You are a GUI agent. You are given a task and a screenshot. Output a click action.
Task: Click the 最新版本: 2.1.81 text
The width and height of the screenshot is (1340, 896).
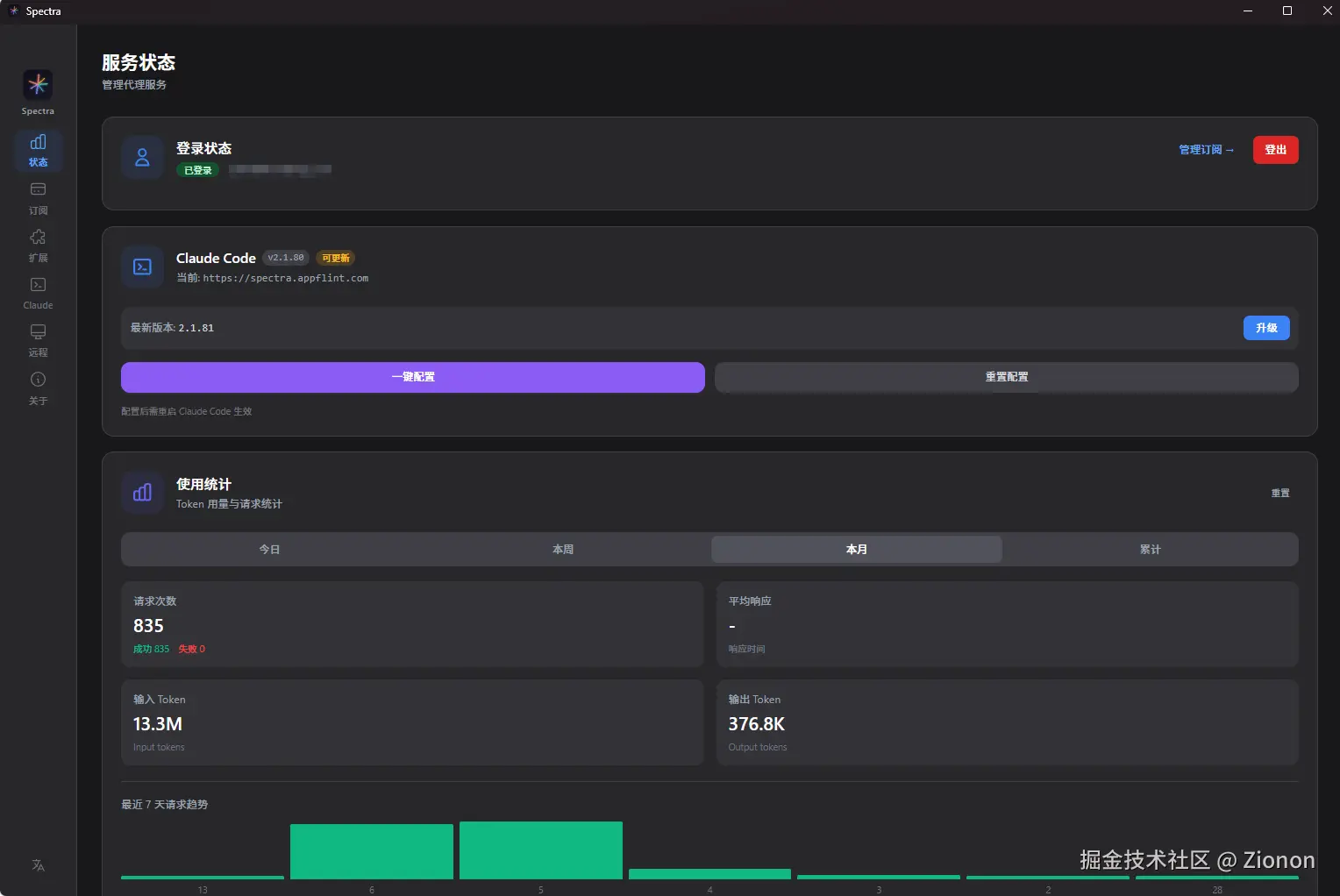point(172,328)
